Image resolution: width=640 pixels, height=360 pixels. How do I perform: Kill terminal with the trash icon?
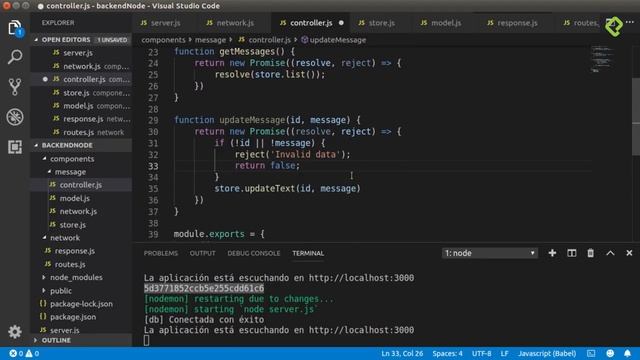[x=590, y=253]
